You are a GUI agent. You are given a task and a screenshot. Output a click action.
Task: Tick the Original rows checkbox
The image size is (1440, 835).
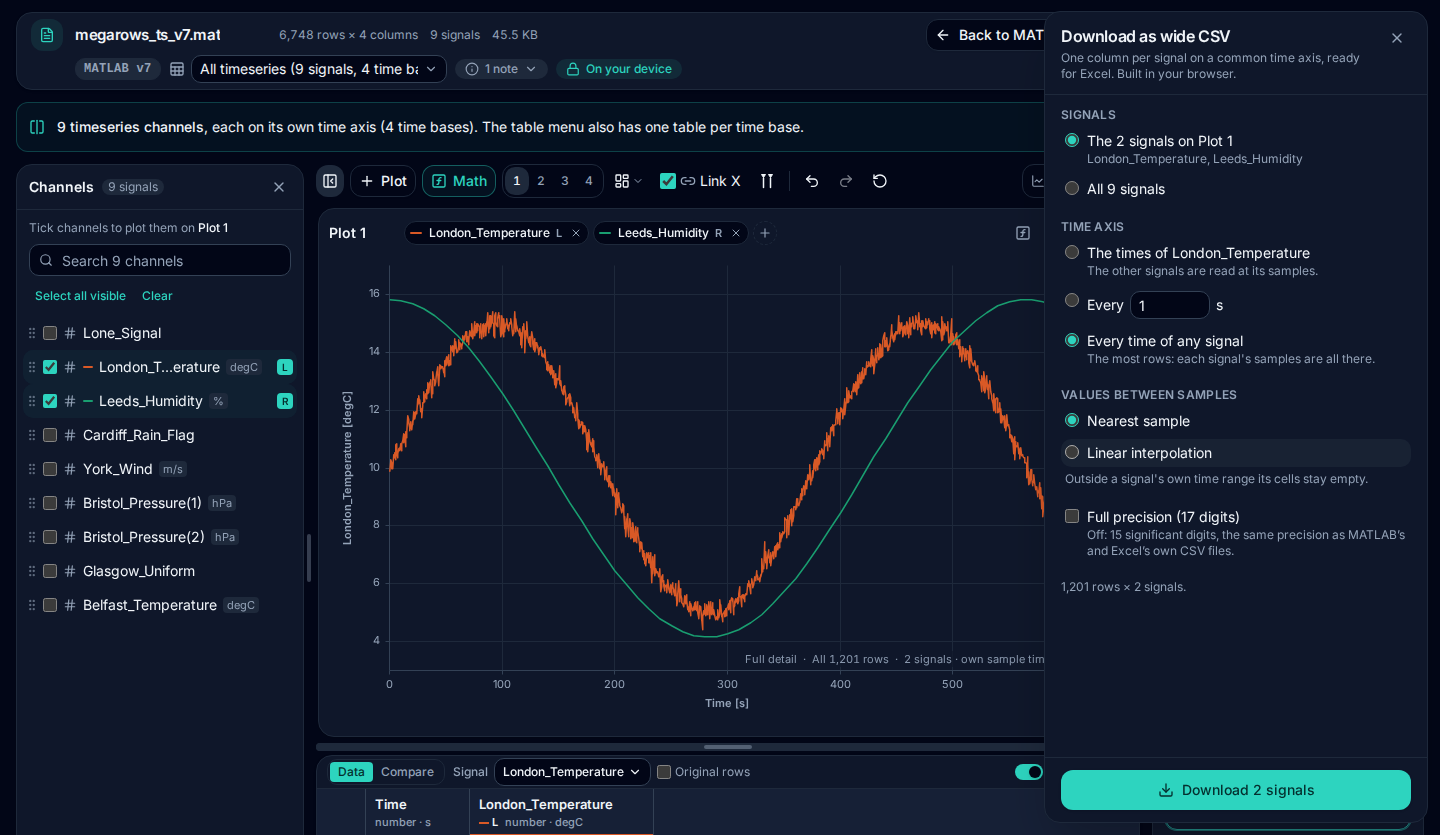pyautogui.click(x=664, y=772)
